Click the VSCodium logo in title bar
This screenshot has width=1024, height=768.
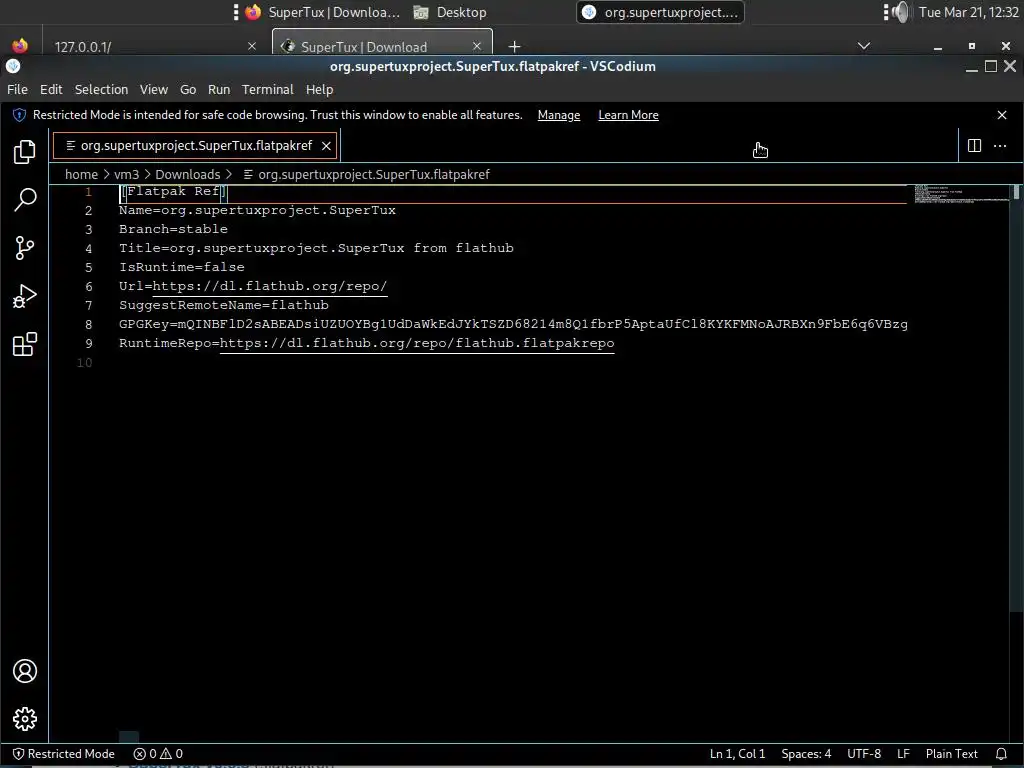(13, 66)
